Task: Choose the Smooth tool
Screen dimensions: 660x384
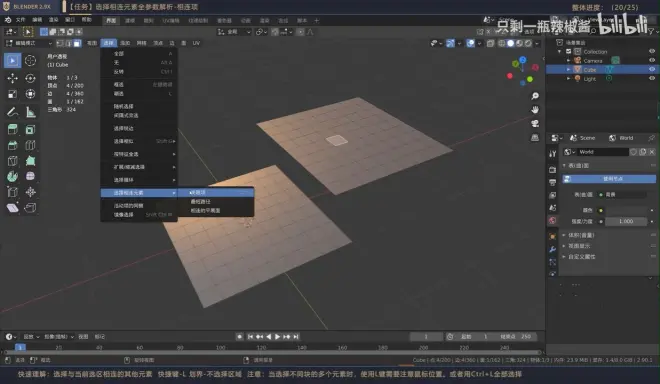Action: [30, 176]
